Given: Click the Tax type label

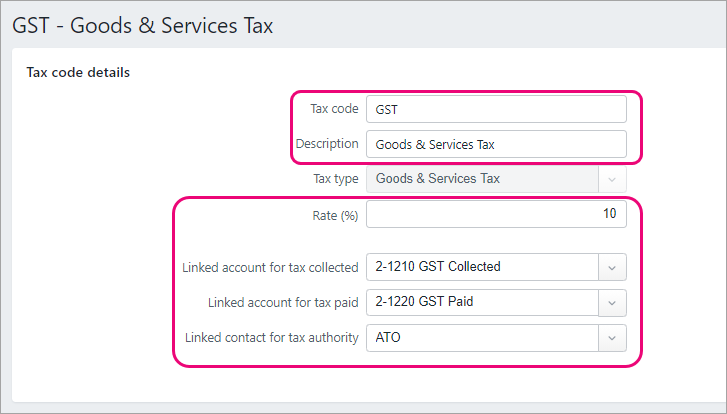Looking at the screenshot, I should (336, 179).
